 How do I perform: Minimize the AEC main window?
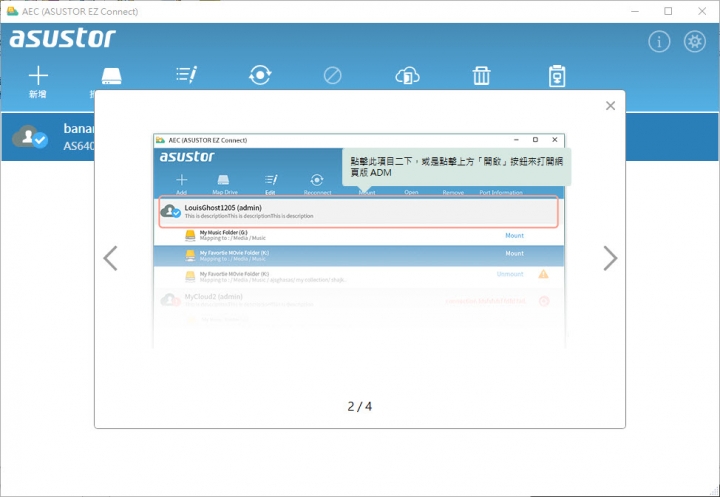coord(635,11)
